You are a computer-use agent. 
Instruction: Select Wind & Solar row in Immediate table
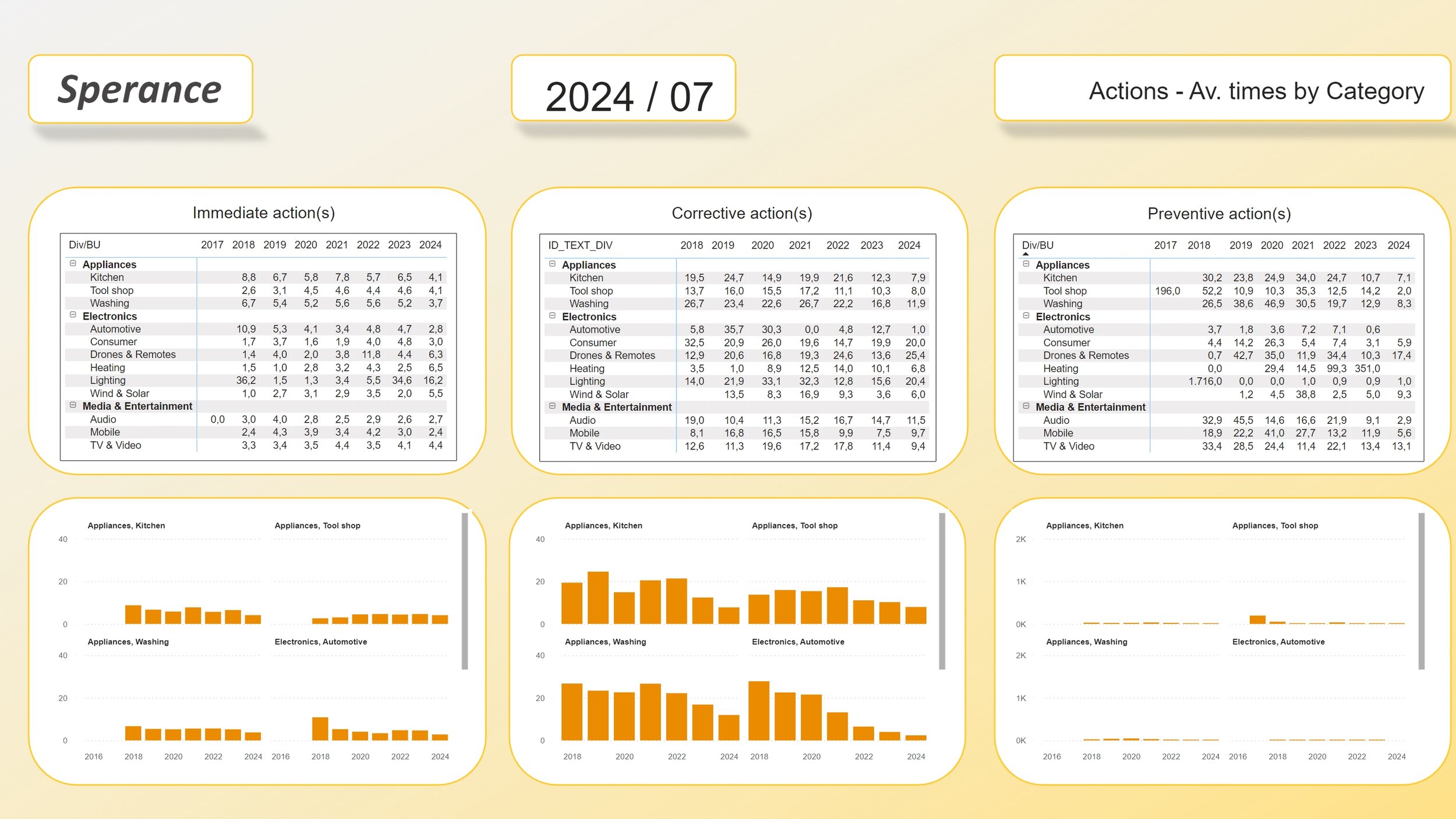[256, 393]
